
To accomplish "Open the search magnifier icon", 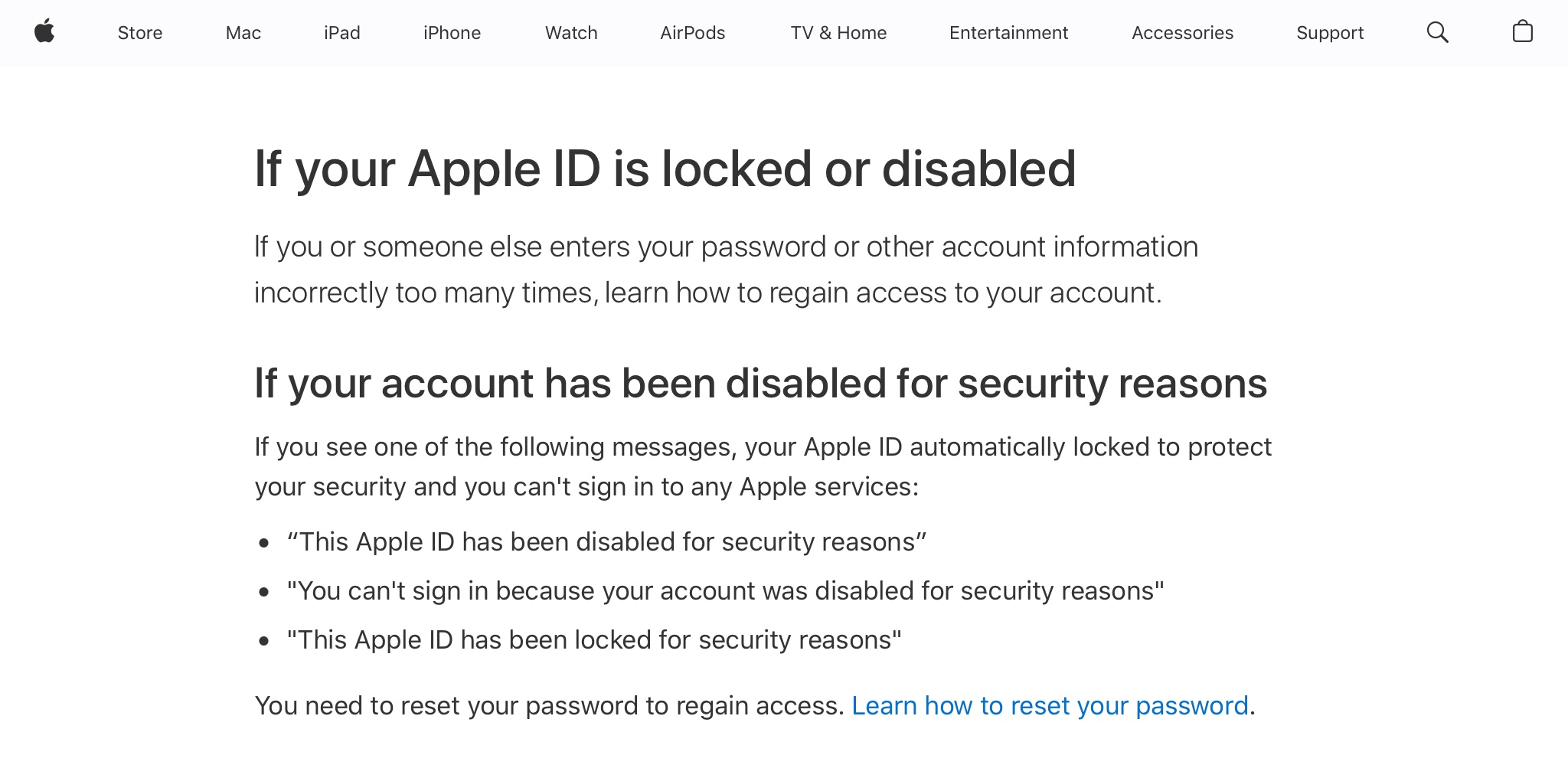I will coord(1437,32).
